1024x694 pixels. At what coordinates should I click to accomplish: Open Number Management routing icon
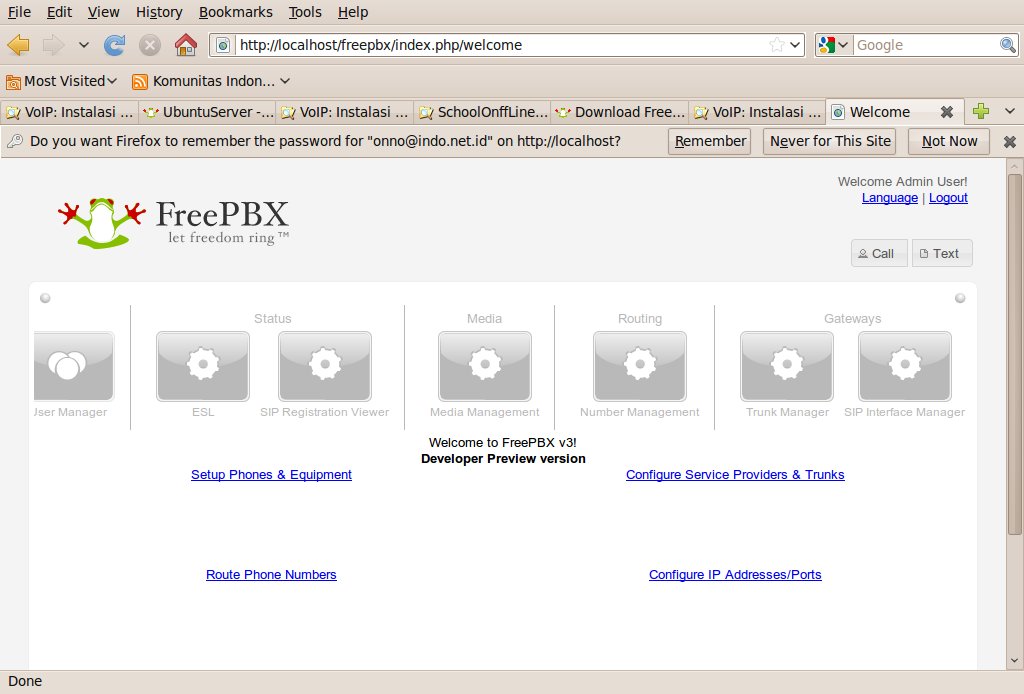pyautogui.click(x=640, y=366)
